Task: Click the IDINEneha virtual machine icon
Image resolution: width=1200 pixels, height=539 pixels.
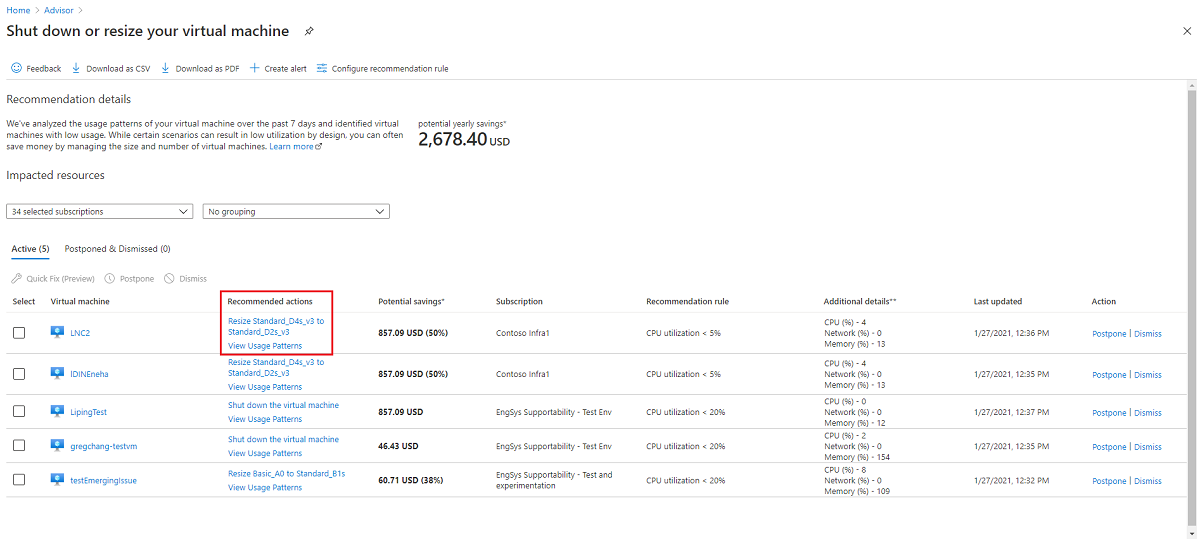Action: (57, 373)
